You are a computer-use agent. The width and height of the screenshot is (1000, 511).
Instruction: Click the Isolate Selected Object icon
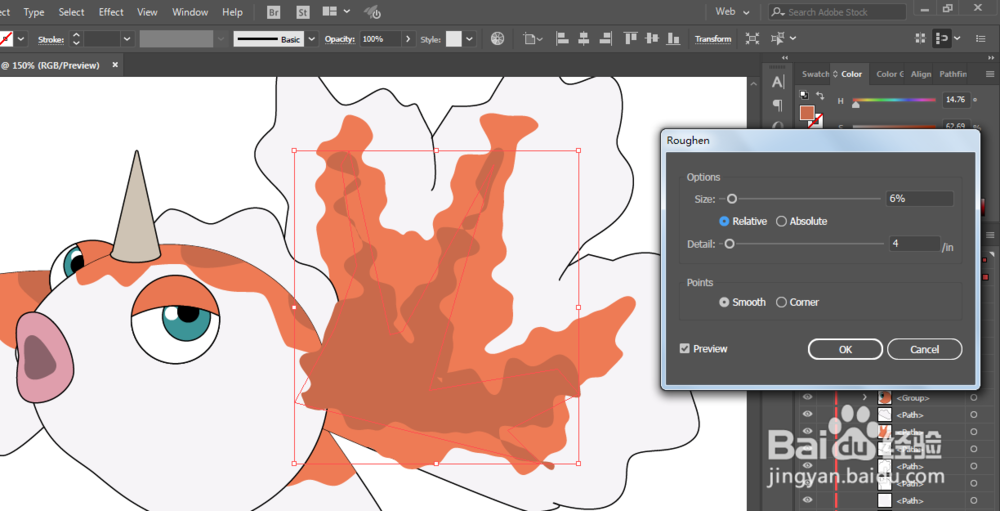tap(753, 39)
